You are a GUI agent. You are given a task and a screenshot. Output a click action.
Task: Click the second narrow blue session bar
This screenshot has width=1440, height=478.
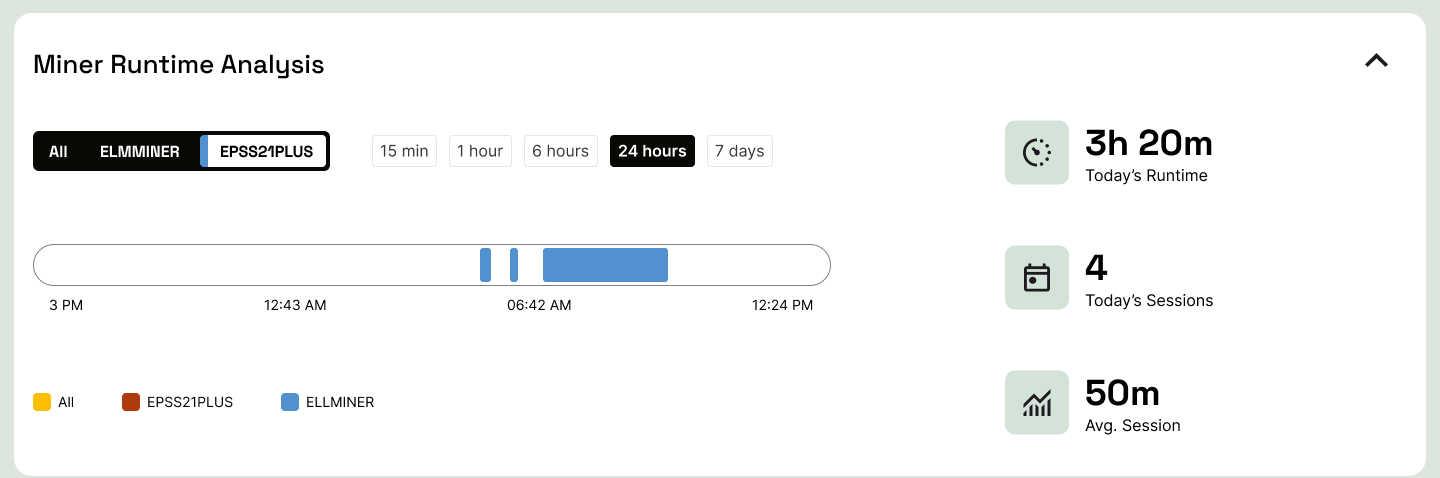[x=514, y=265]
